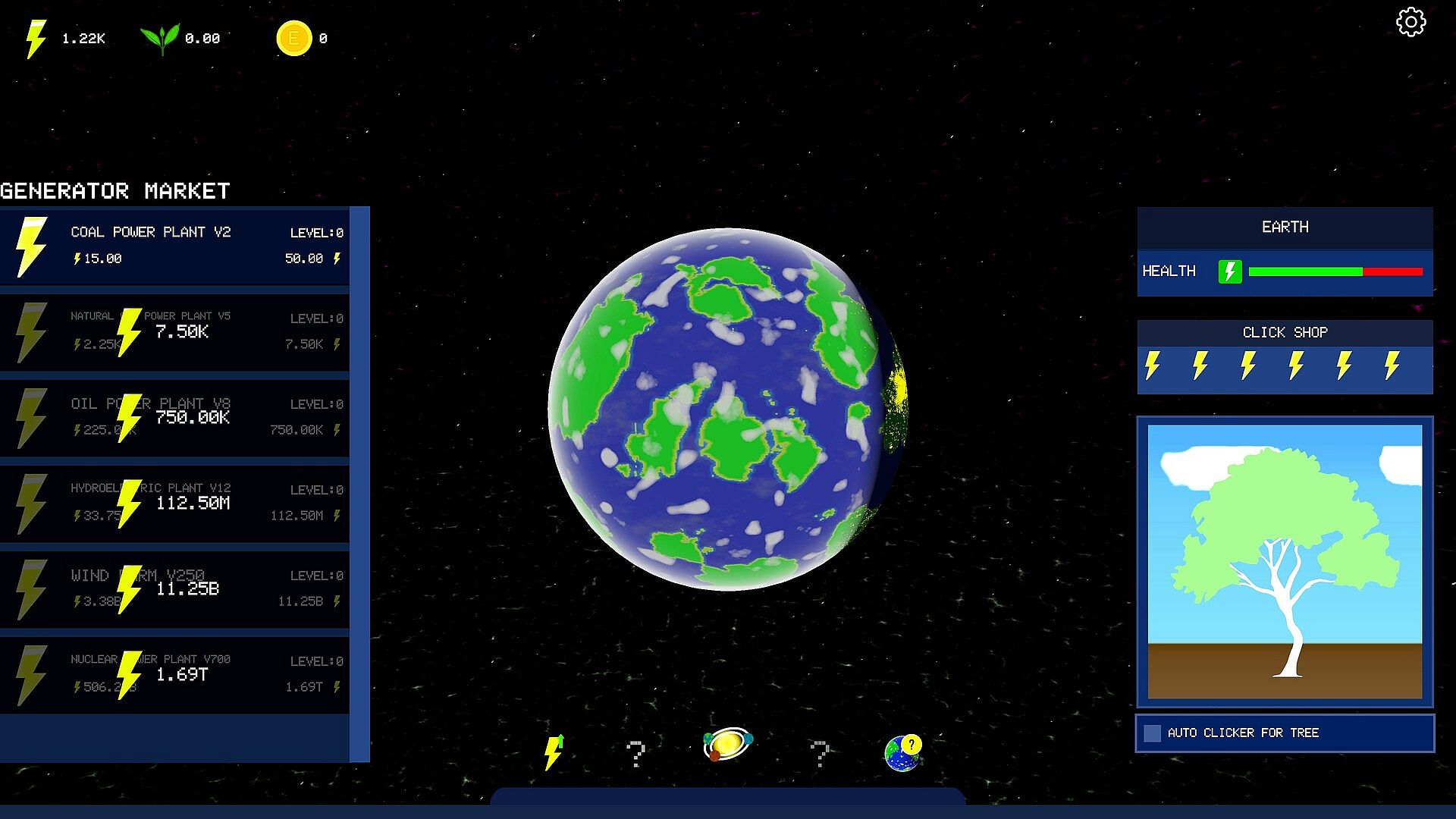Screen dimensions: 1456x819
Task: Open the solar system view icon
Action: point(727,745)
